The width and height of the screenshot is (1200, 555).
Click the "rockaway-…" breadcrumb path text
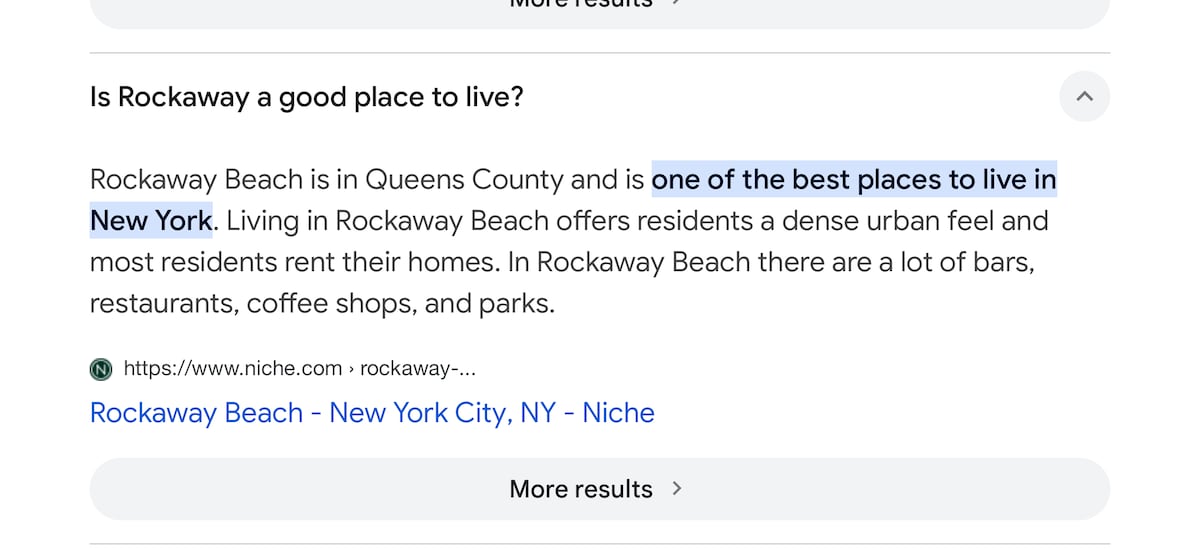point(418,369)
